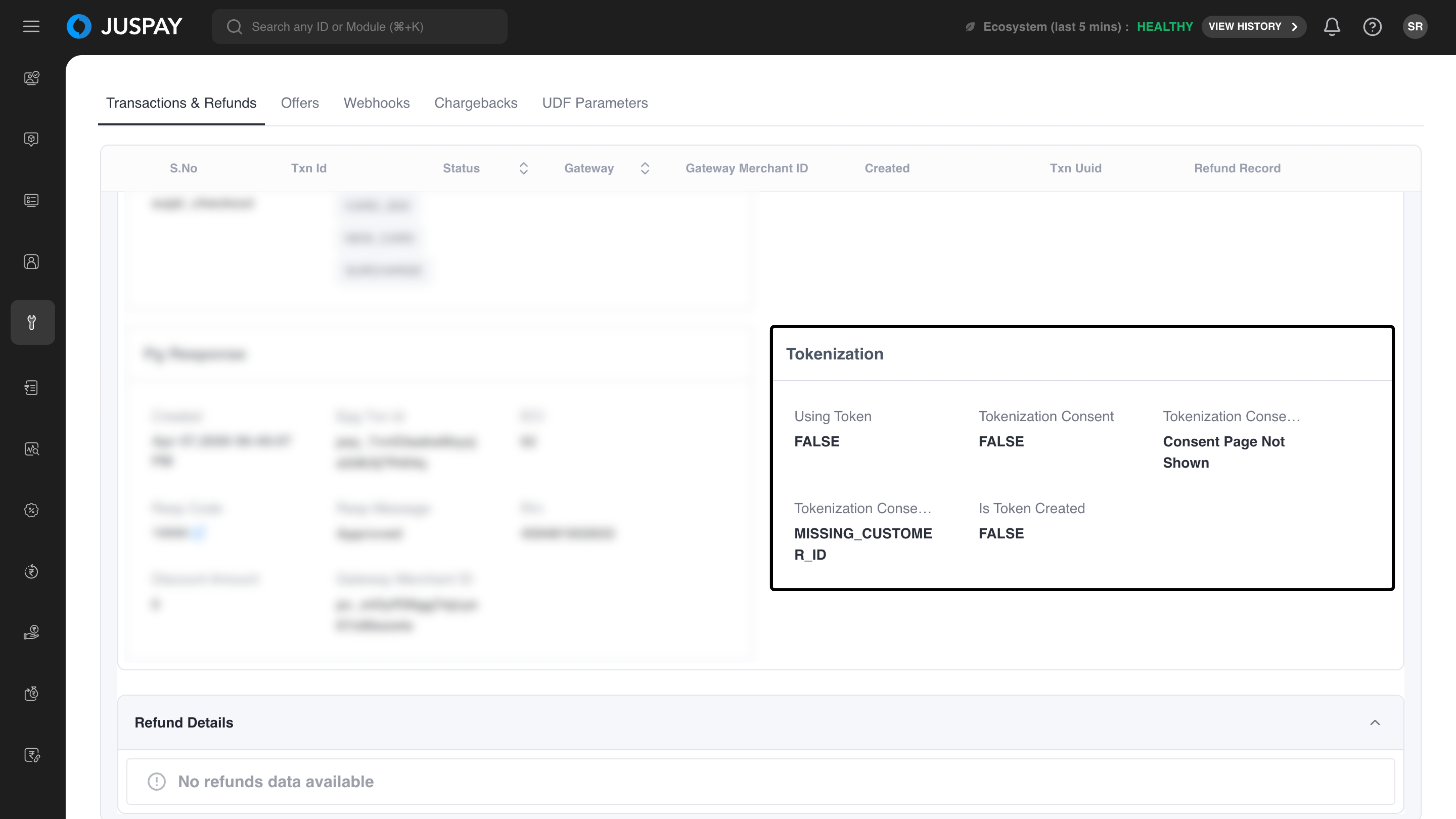Click the MISSING_CUSTOMER_ID value
The image size is (1456, 819).
click(x=863, y=544)
